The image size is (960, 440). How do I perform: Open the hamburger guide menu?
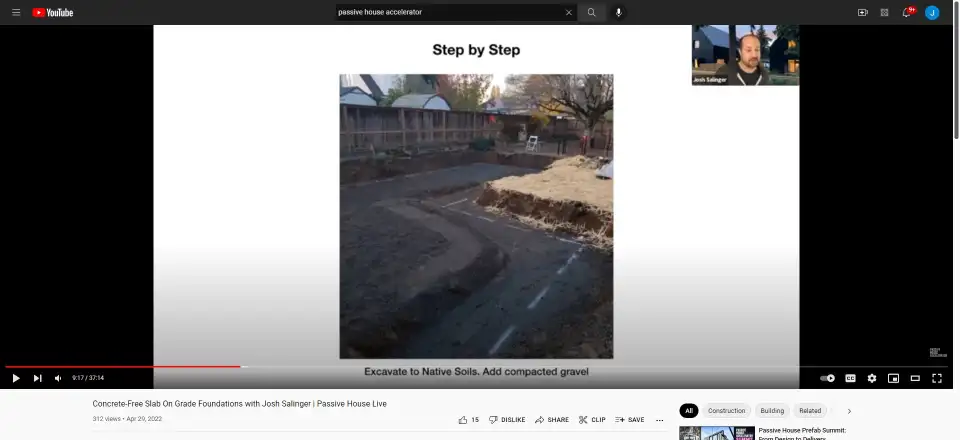tap(16, 12)
